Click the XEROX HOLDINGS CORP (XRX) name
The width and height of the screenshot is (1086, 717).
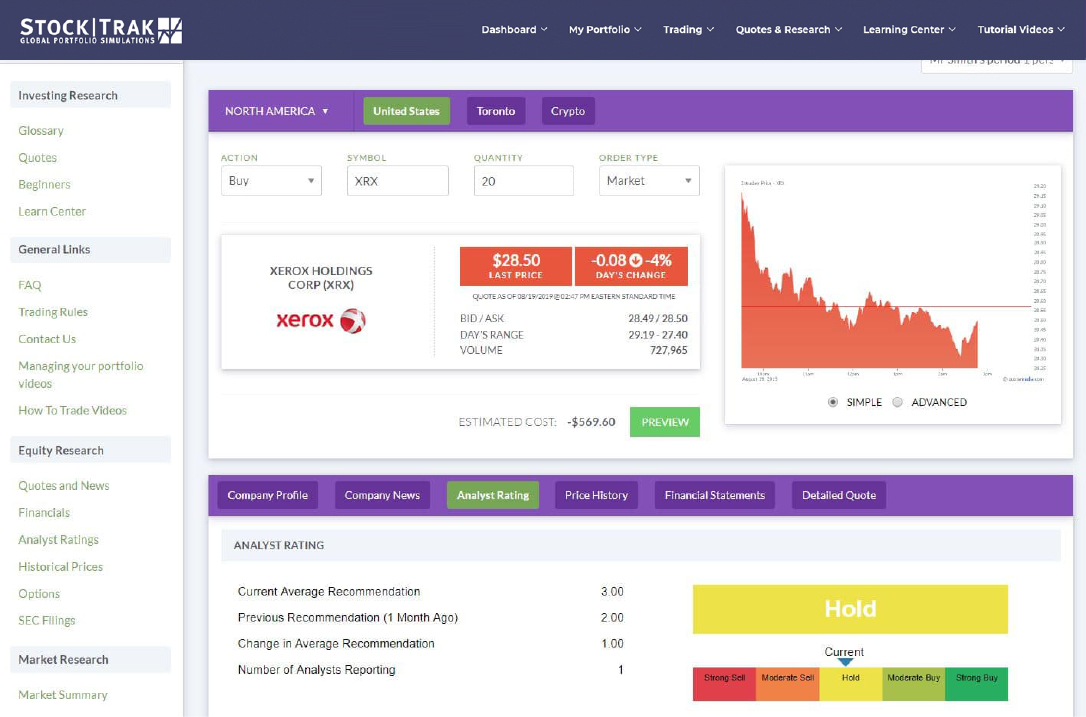[x=321, y=278]
